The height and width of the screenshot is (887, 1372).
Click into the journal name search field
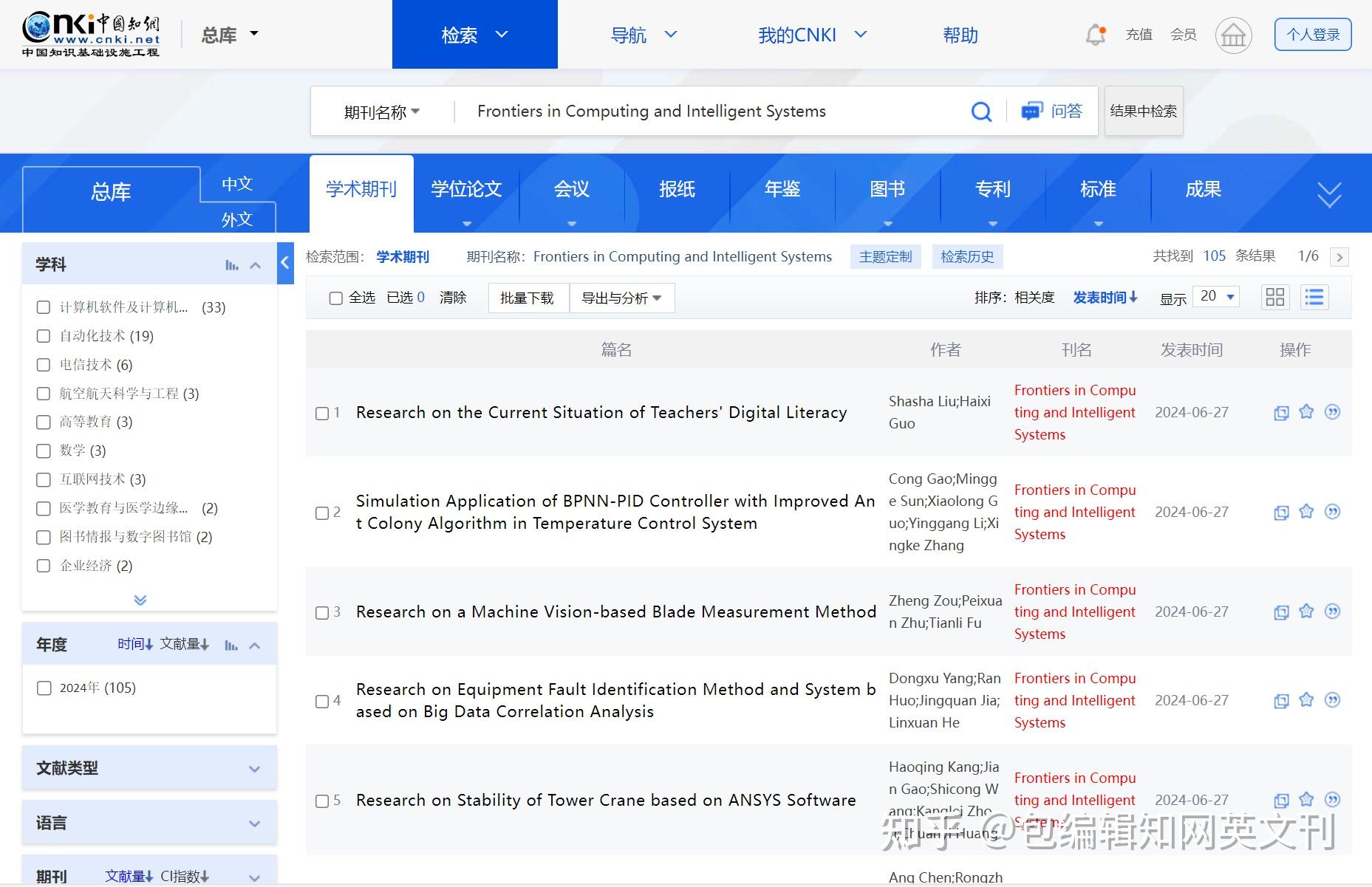[709, 112]
